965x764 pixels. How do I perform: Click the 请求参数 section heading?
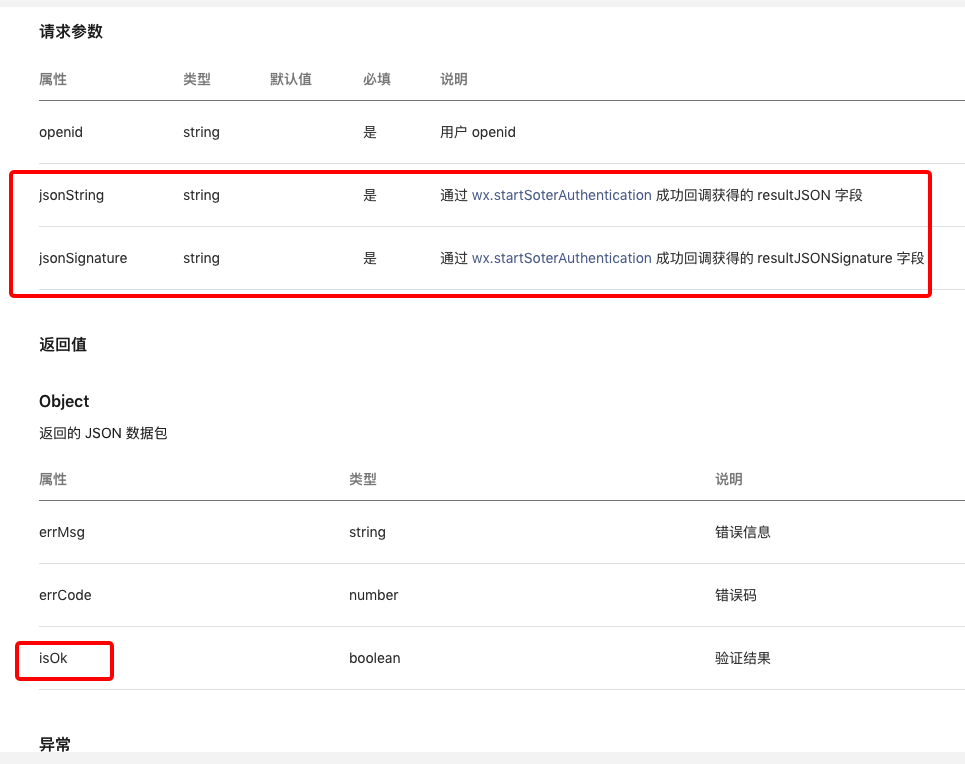pyautogui.click(x=71, y=31)
